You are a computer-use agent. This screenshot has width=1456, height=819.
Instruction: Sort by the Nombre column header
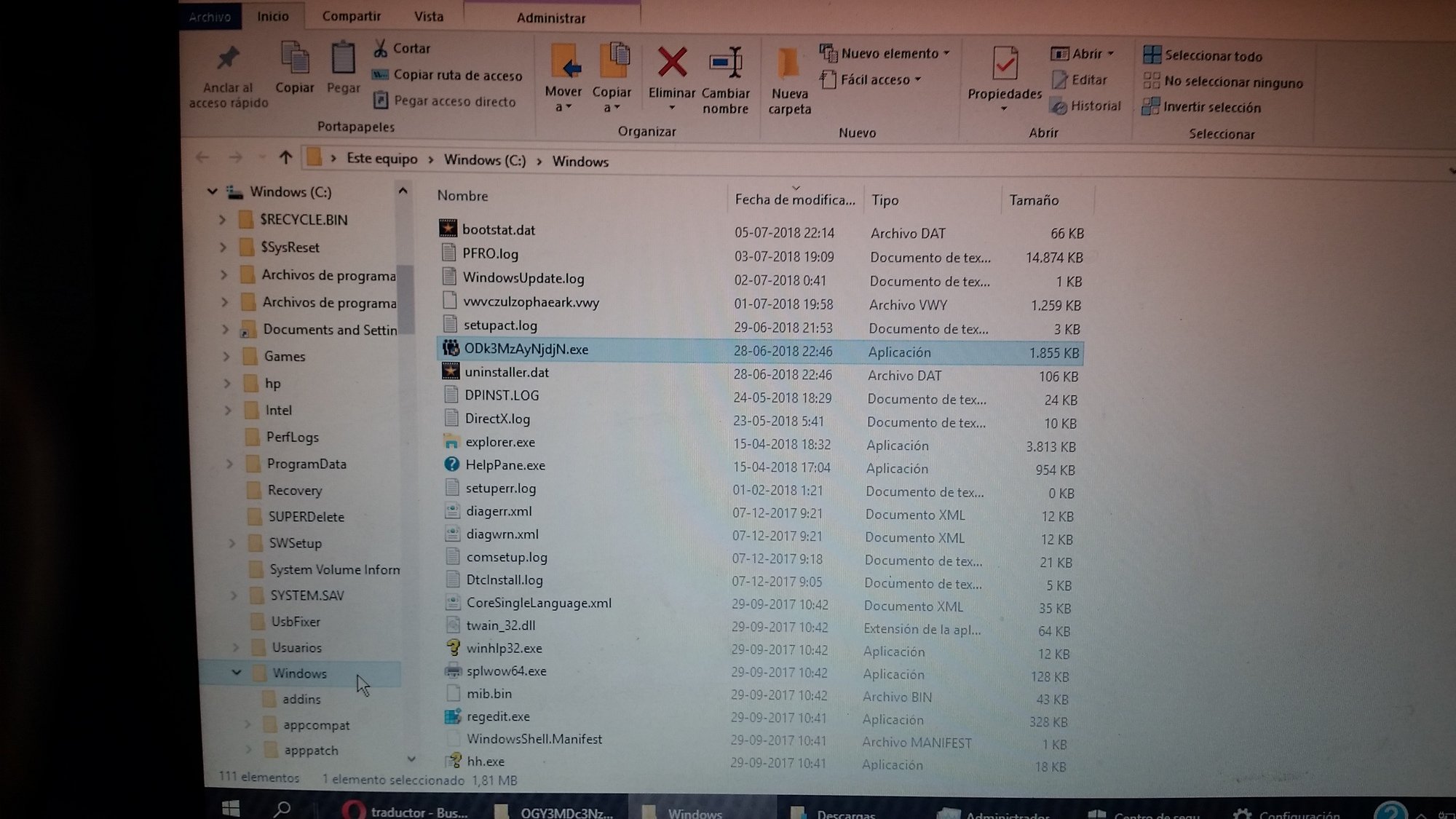click(462, 196)
